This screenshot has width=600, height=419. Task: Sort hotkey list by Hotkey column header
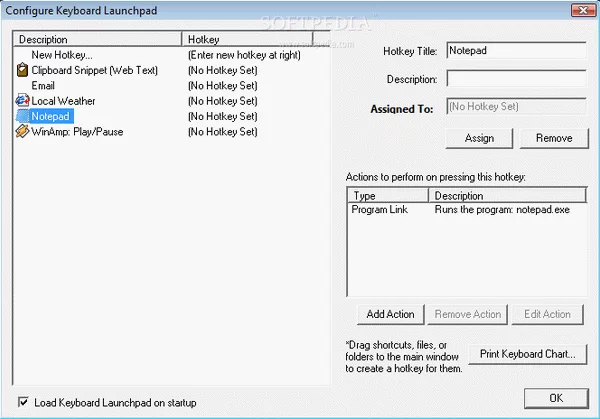click(248, 39)
